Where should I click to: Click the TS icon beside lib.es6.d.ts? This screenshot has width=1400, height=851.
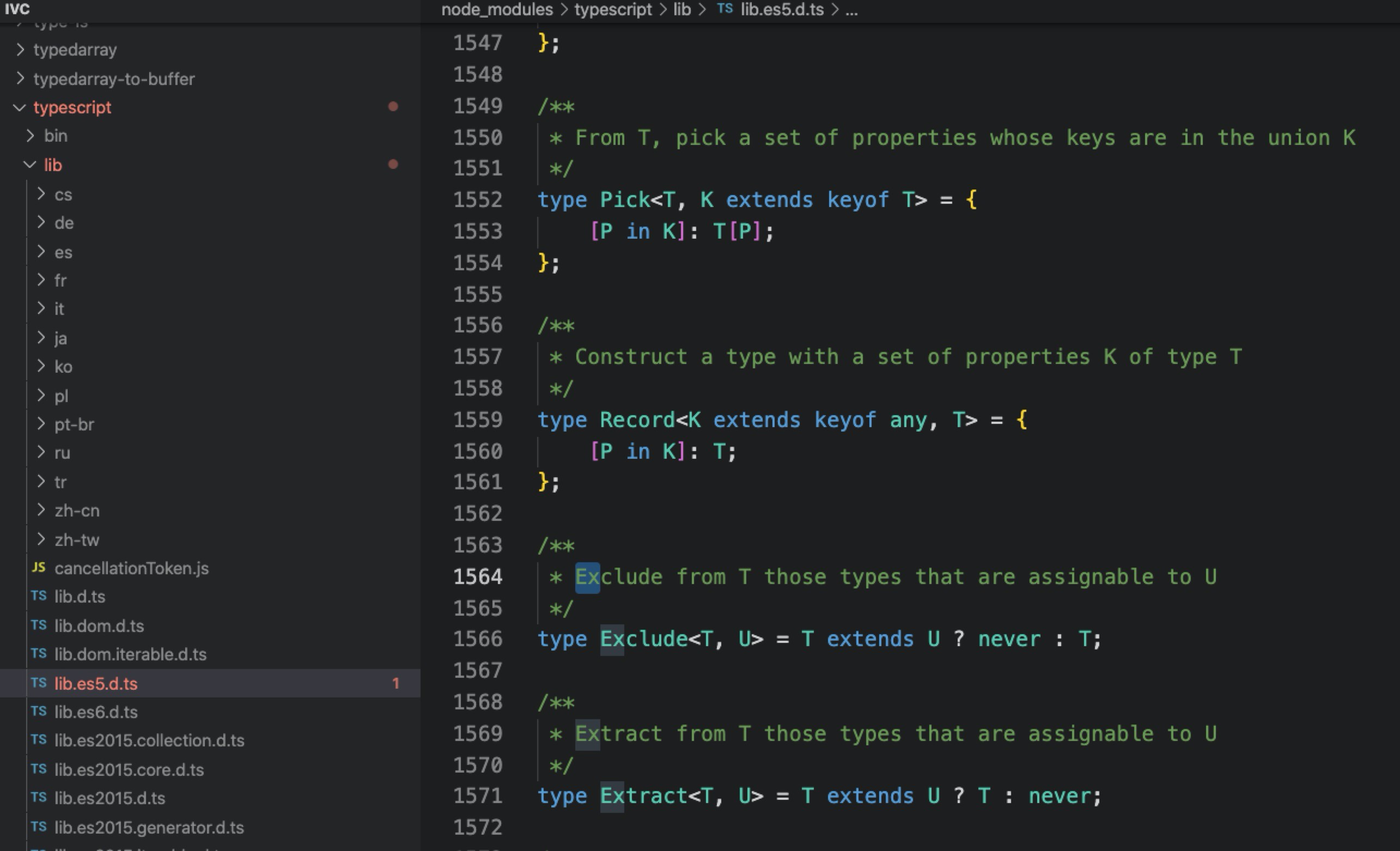tap(39, 711)
